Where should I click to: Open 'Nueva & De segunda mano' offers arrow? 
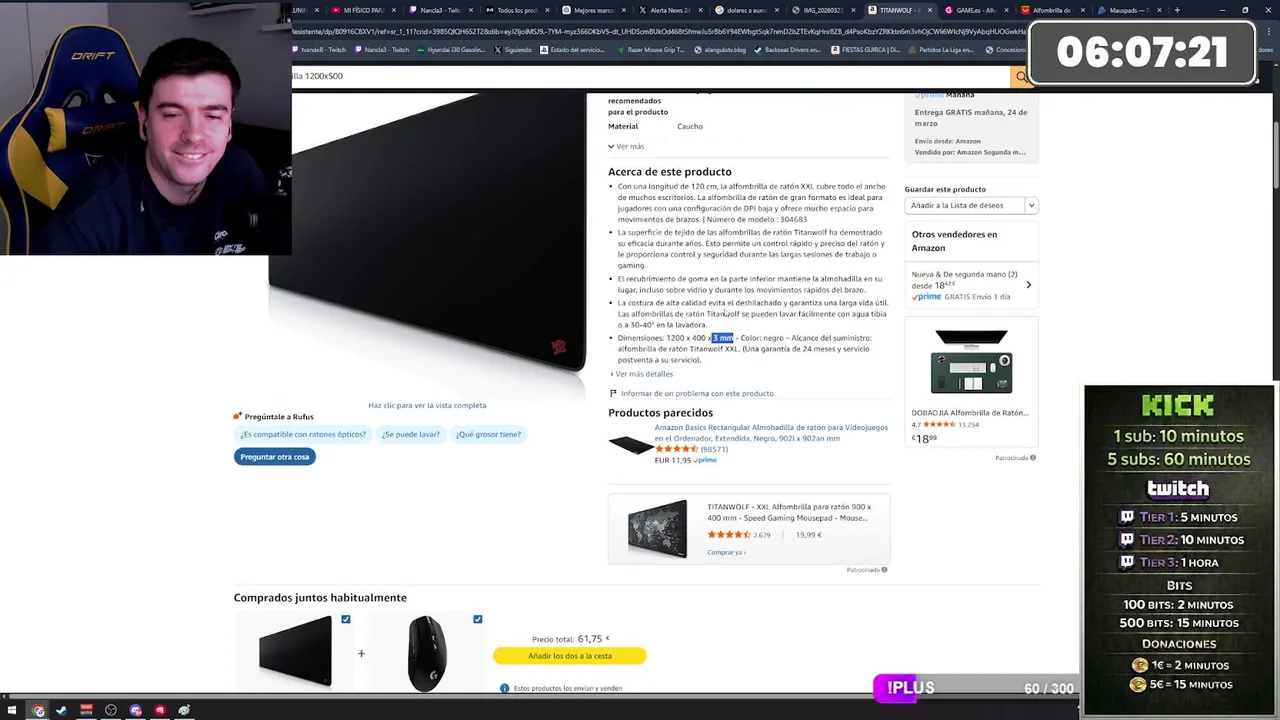(x=1028, y=285)
